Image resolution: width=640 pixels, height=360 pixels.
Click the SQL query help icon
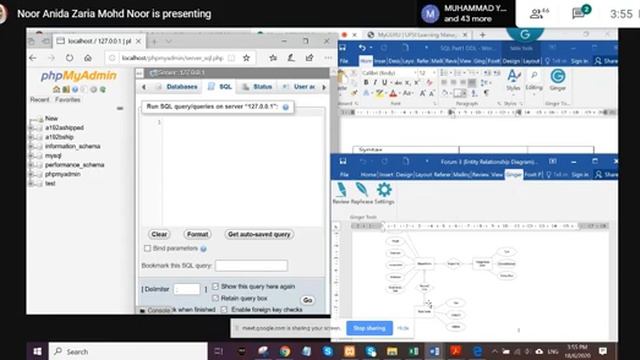tap(286, 107)
